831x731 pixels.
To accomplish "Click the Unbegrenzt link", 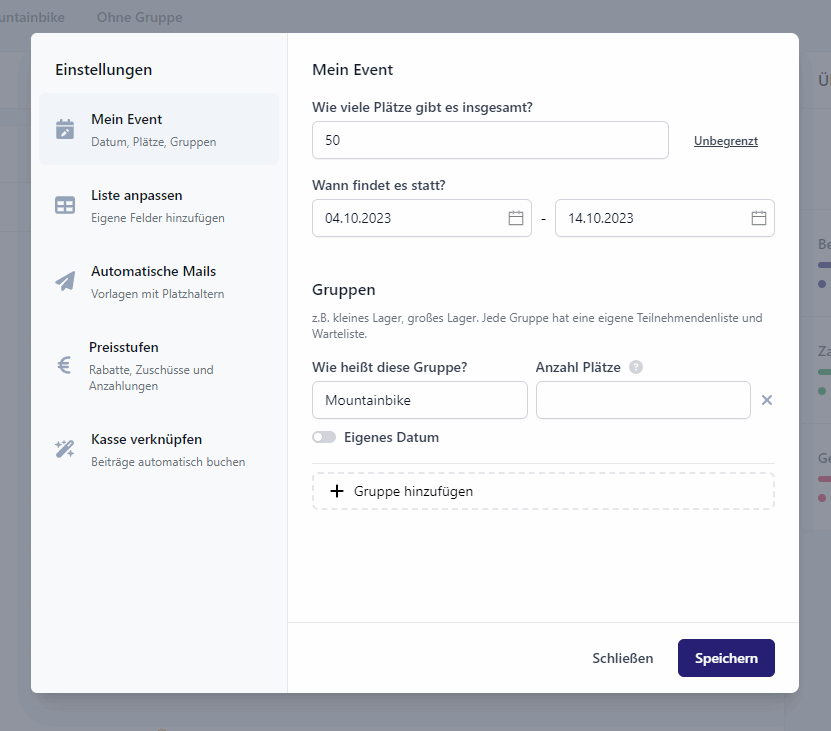I will [x=726, y=141].
